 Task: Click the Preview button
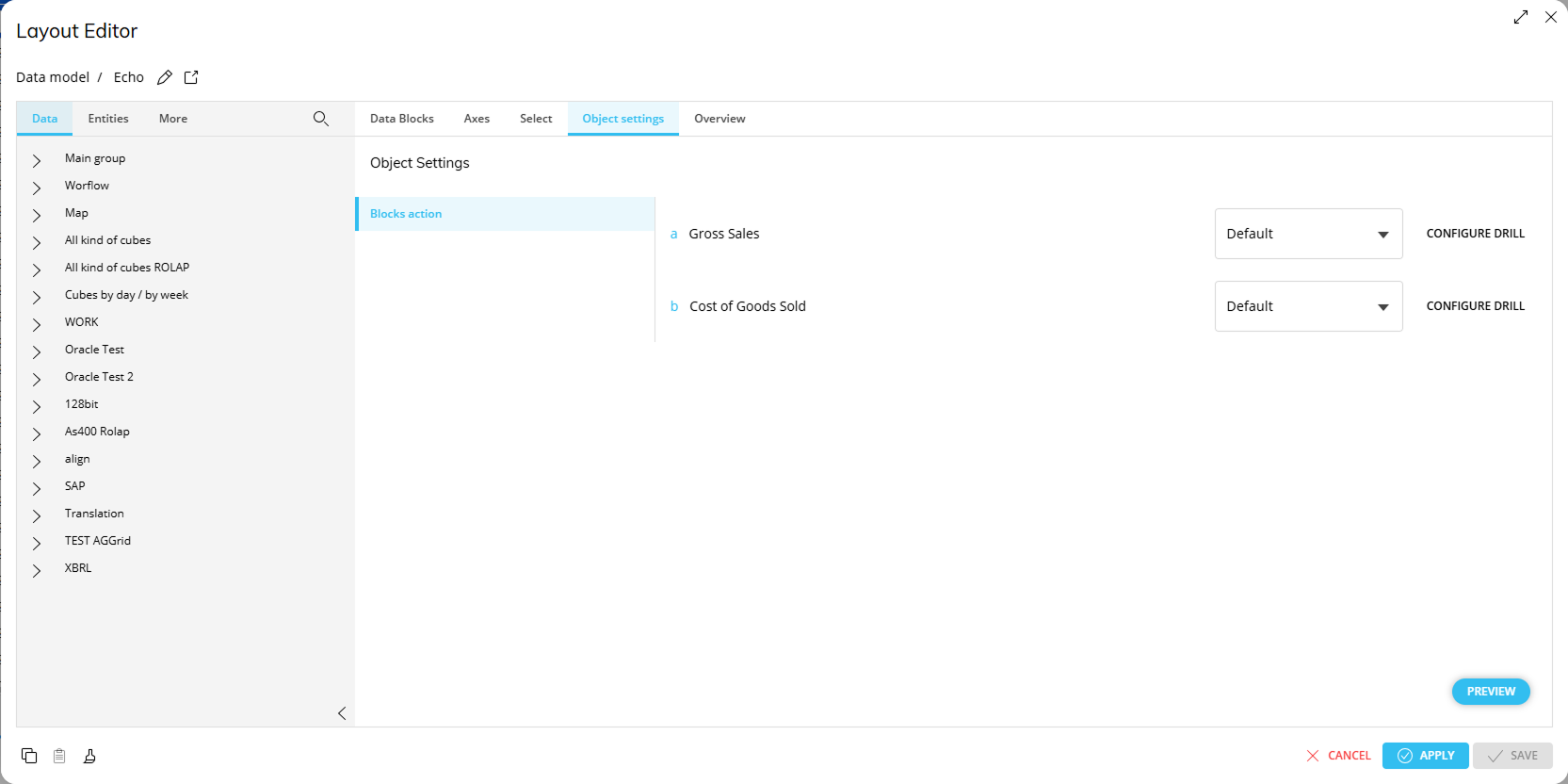(x=1491, y=692)
